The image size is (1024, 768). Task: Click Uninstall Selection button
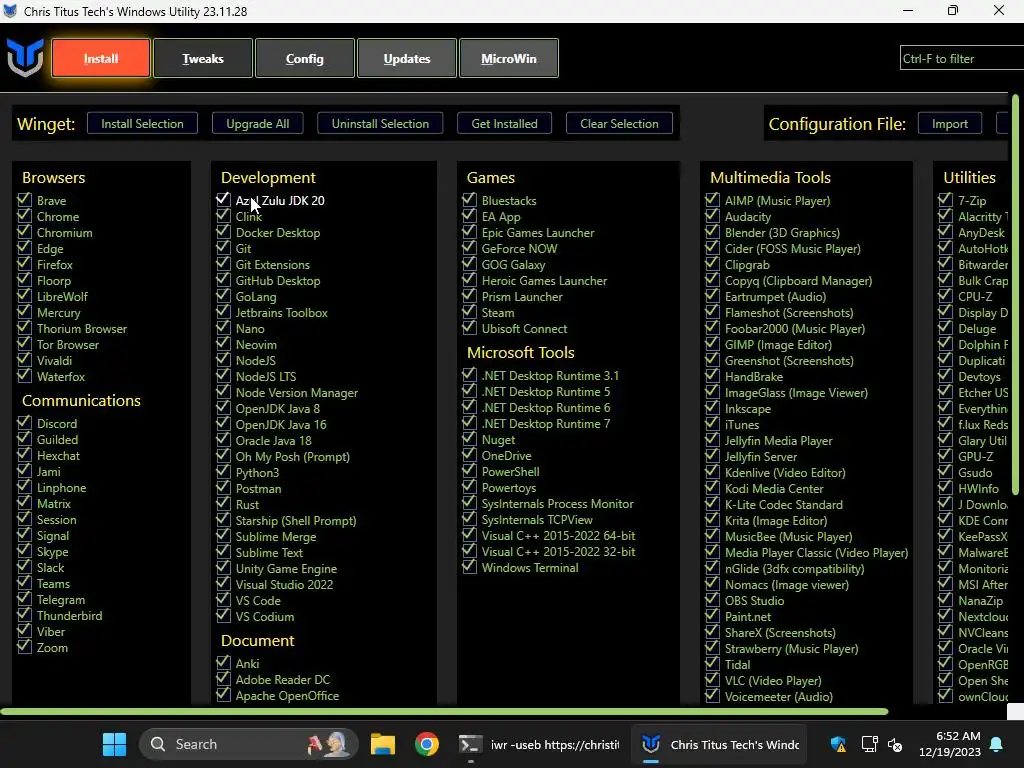(x=380, y=123)
